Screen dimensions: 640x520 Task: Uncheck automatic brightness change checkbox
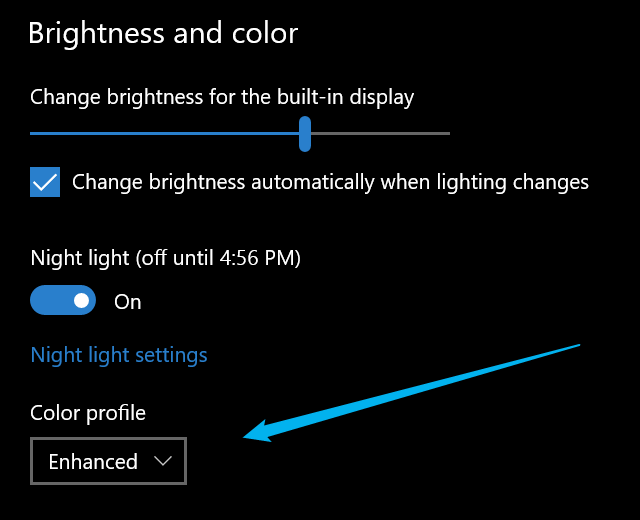click(45, 183)
